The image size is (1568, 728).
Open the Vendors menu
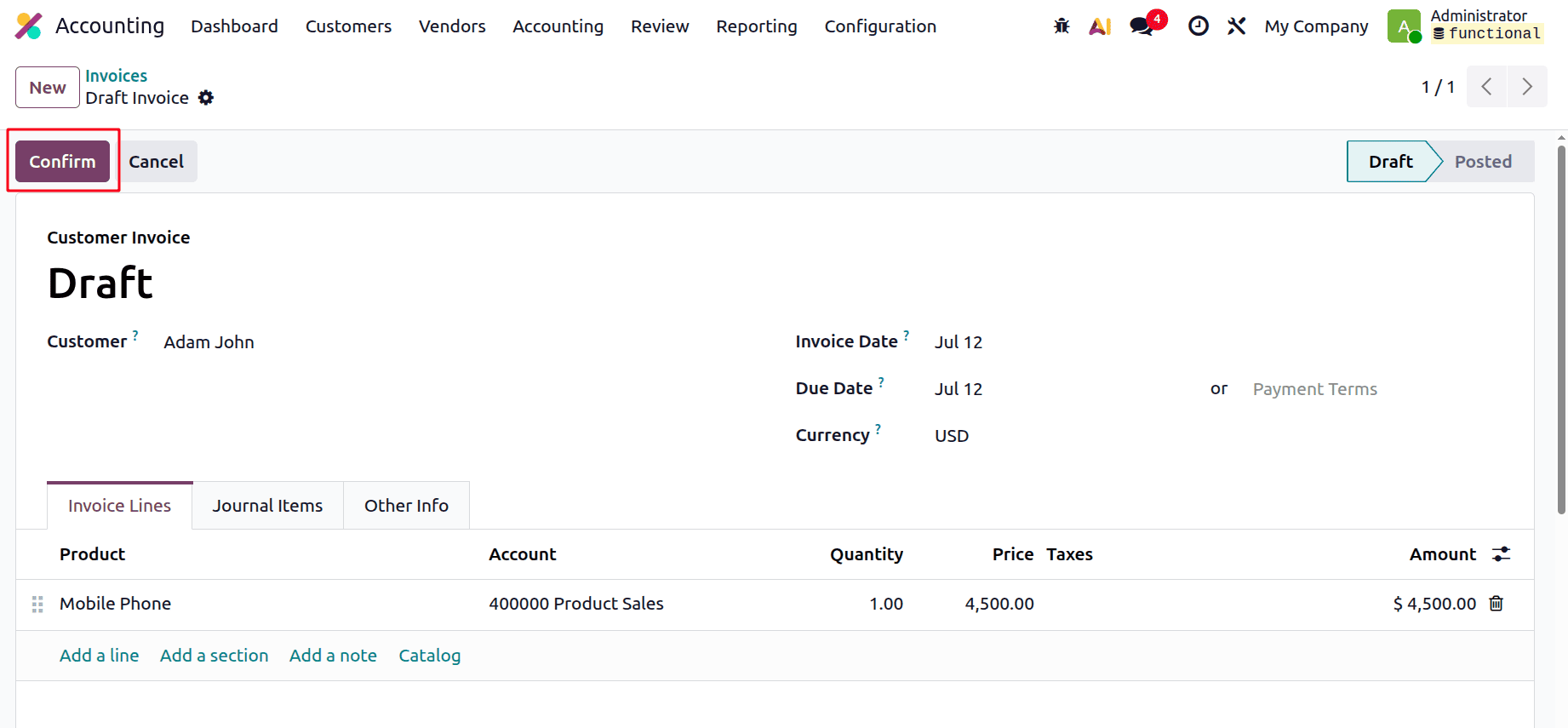452,26
